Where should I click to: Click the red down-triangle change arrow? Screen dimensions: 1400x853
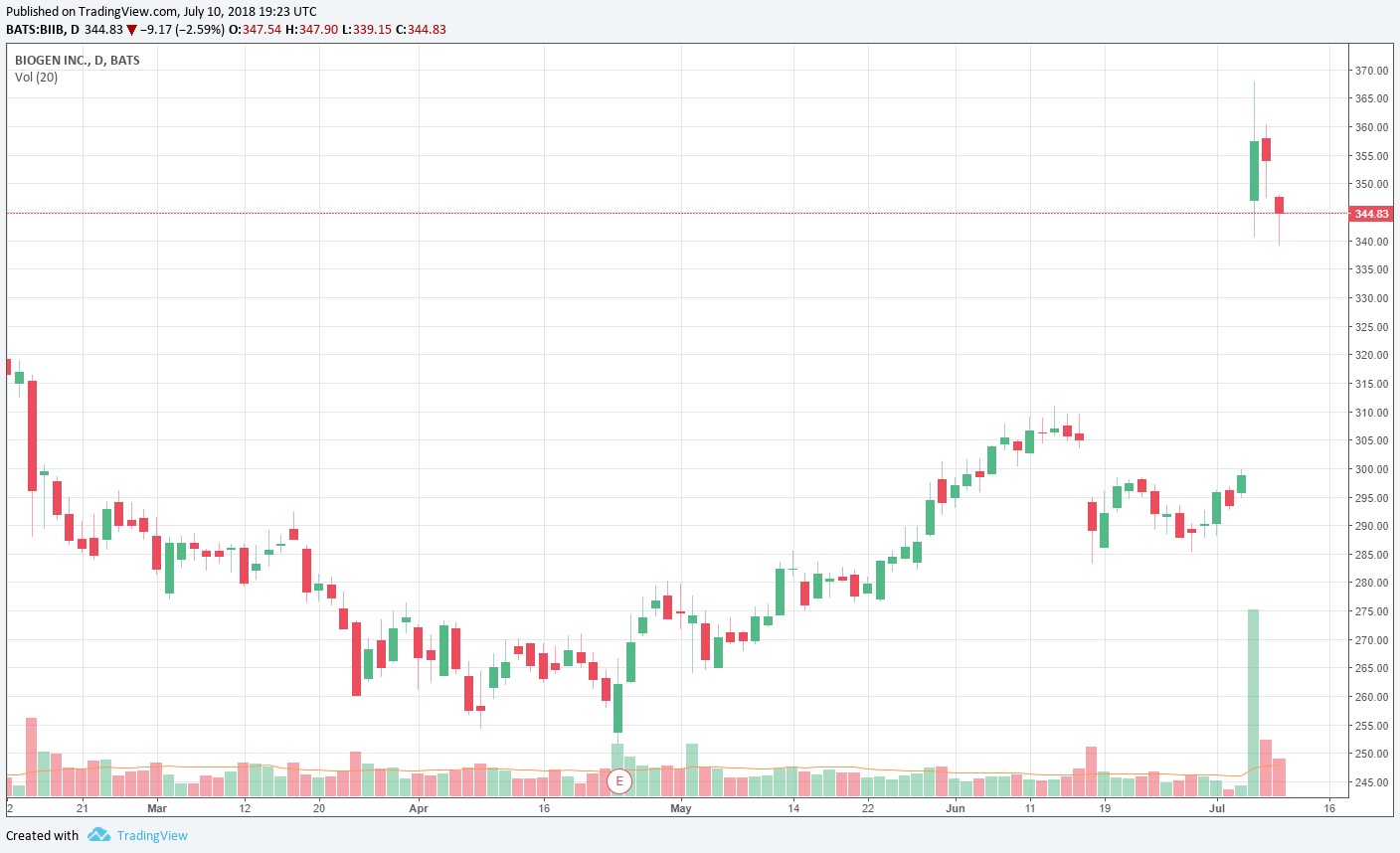[131, 30]
